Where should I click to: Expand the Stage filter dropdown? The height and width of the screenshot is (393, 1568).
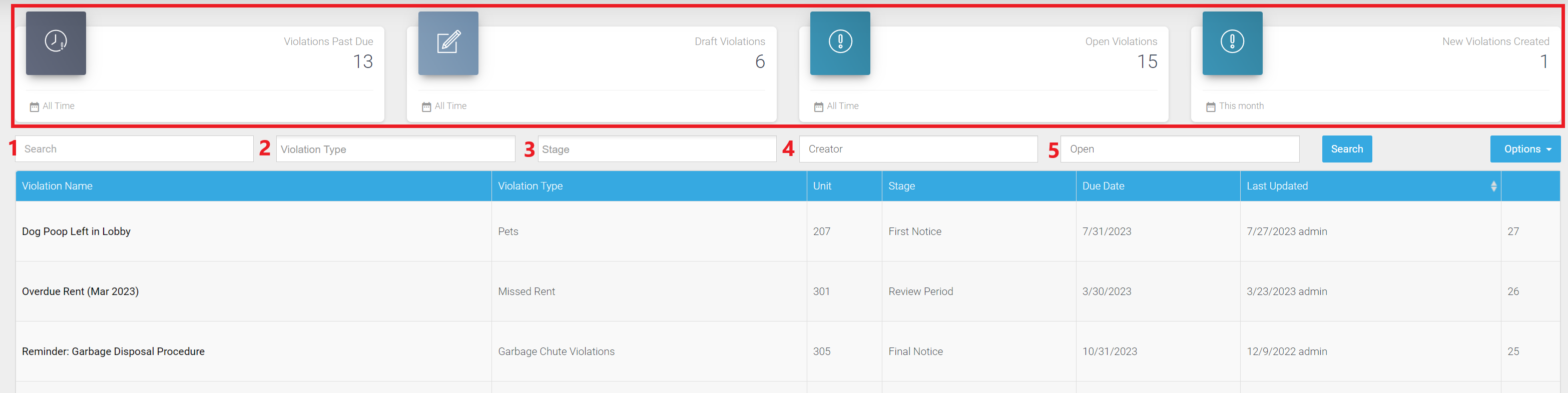656,149
